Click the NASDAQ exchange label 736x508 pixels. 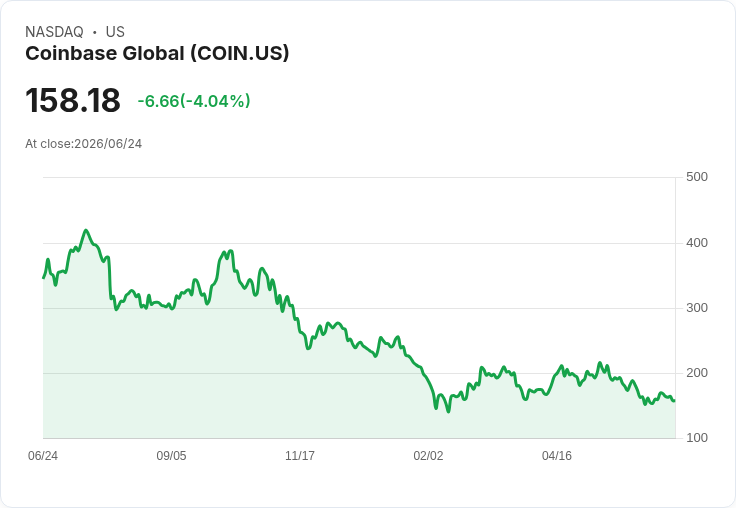[54, 32]
